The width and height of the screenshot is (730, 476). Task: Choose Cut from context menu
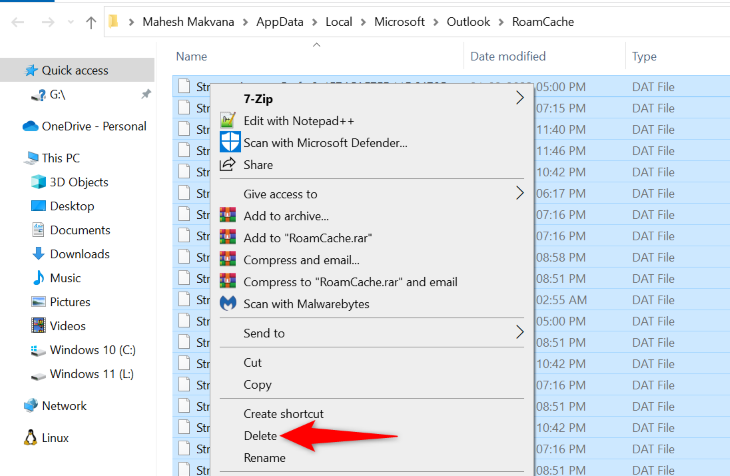click(x=372, y=362)
